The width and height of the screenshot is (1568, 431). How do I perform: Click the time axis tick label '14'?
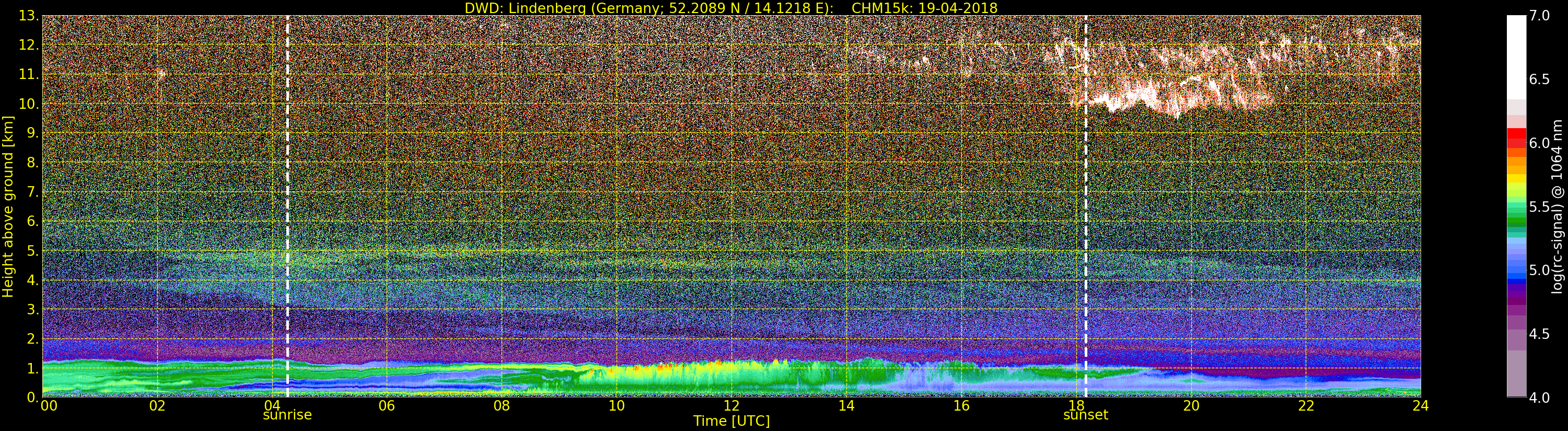click(846, 406)
